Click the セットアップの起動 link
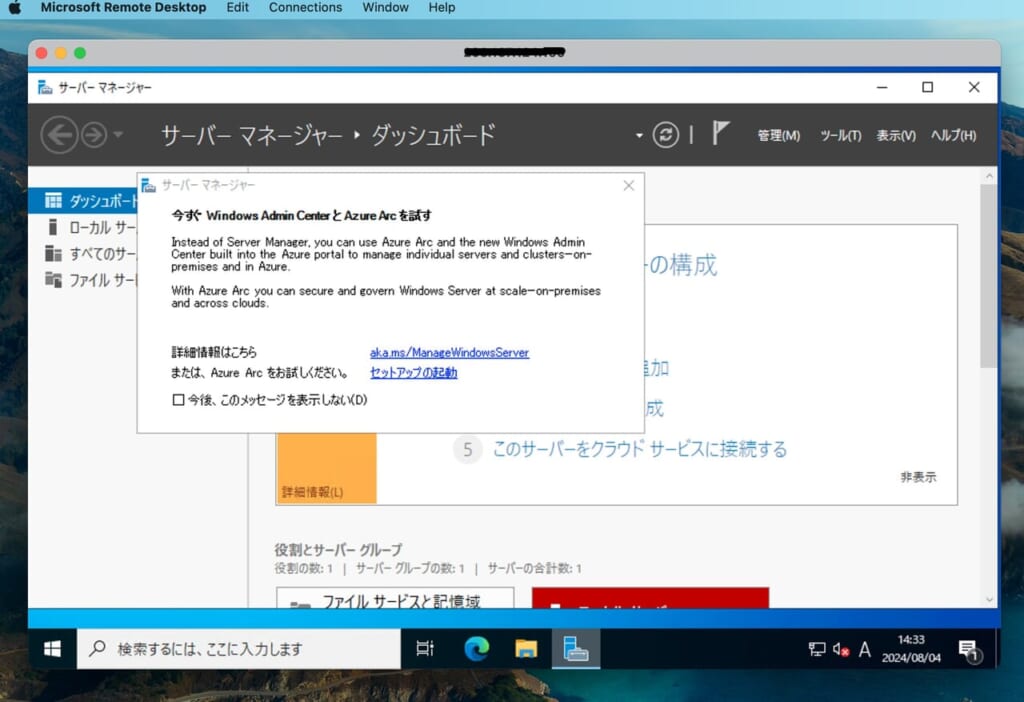 [412, 372]
